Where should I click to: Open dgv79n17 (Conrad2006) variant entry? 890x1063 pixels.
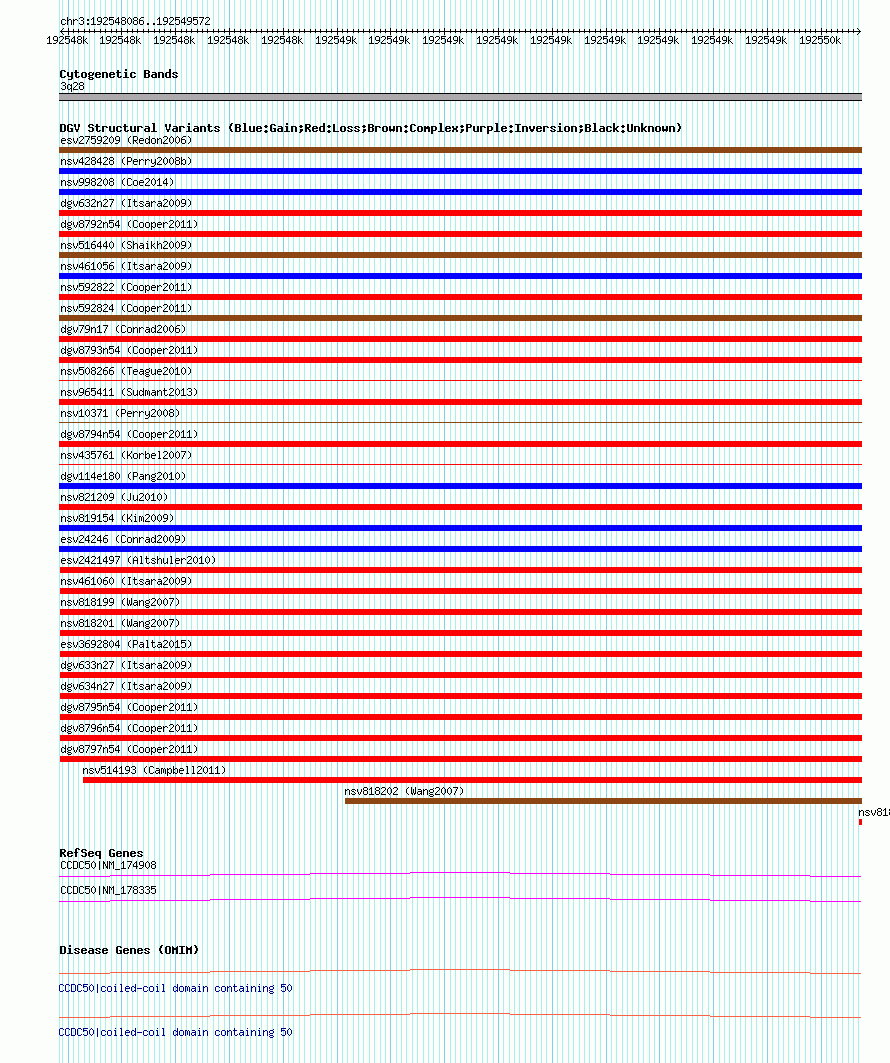[x=123, y=329]
